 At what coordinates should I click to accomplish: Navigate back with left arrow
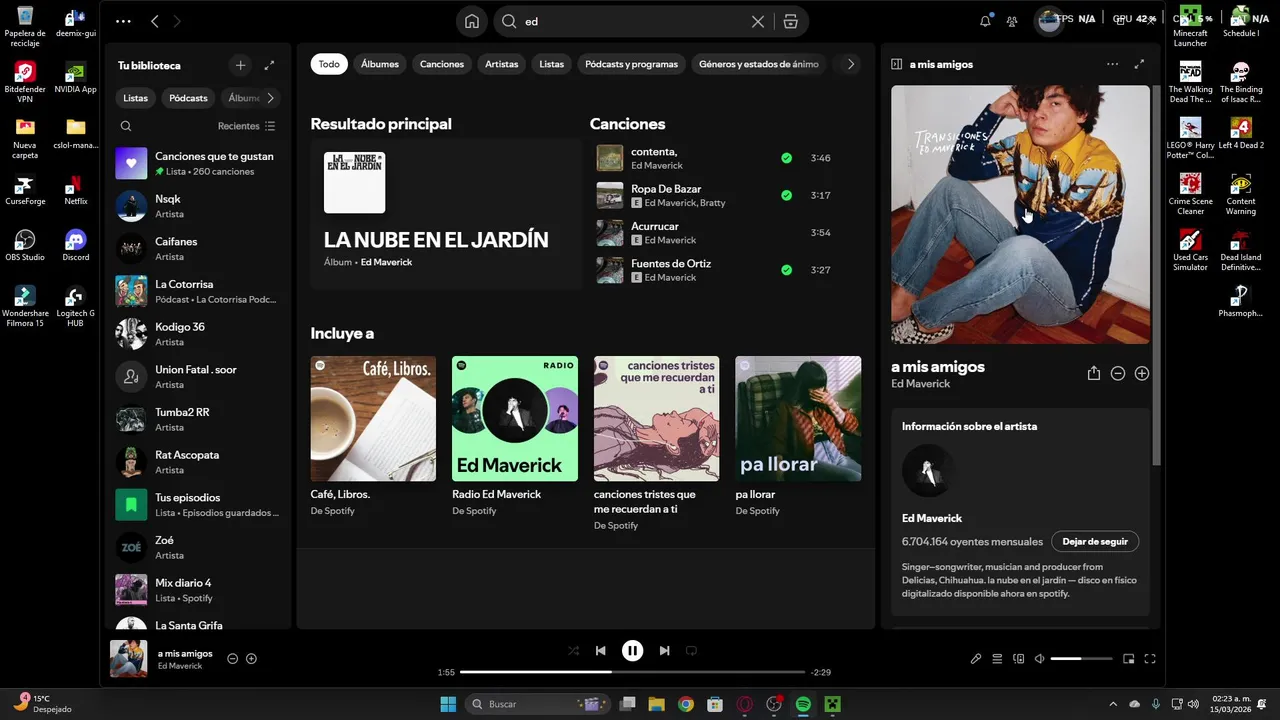[x=154, y=21]
